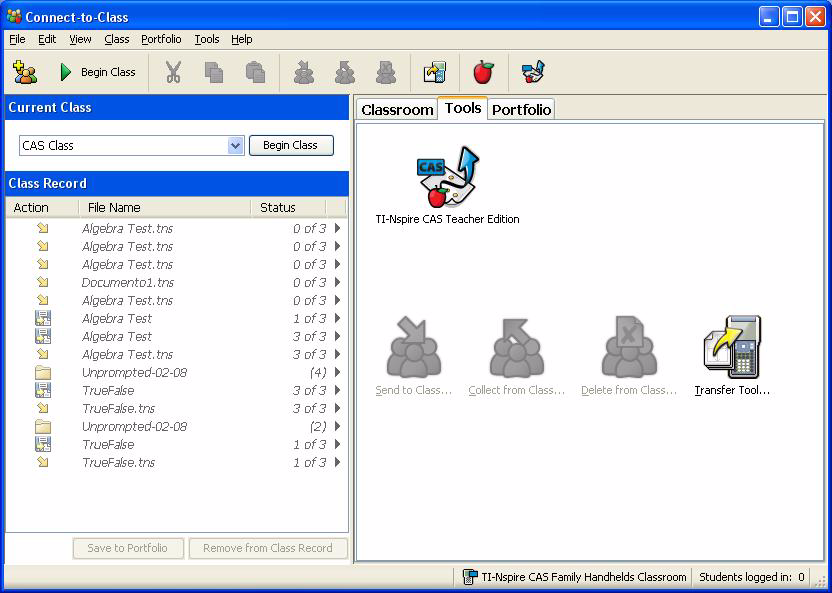The width and height of the screenshot is (832, 593).
Task: Open the View menu
Action: click(80, 39)
